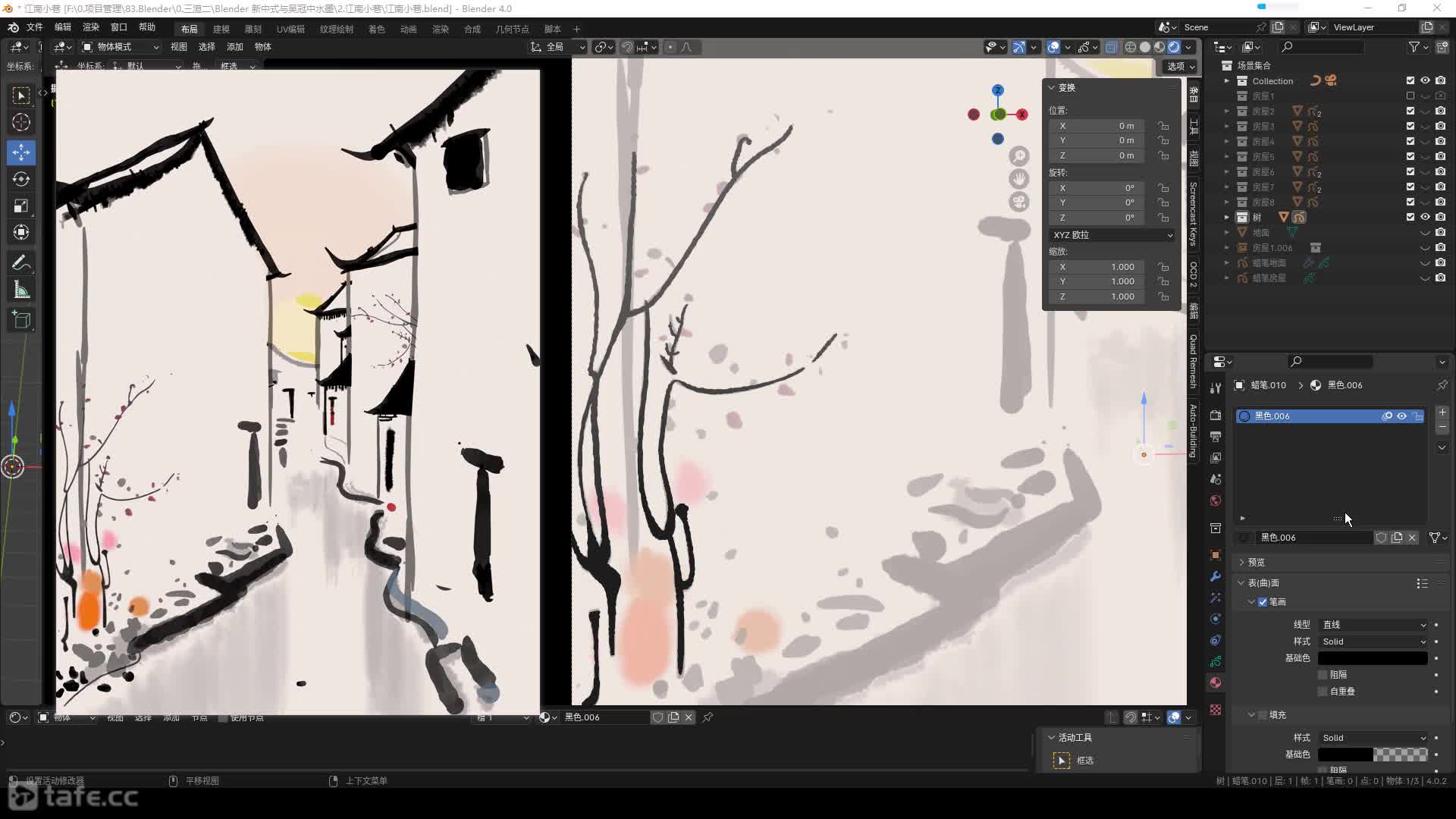Uncheck the Collection exclude checkbox
This screenshot has width=1456, height=819.
coord(1410,80)
